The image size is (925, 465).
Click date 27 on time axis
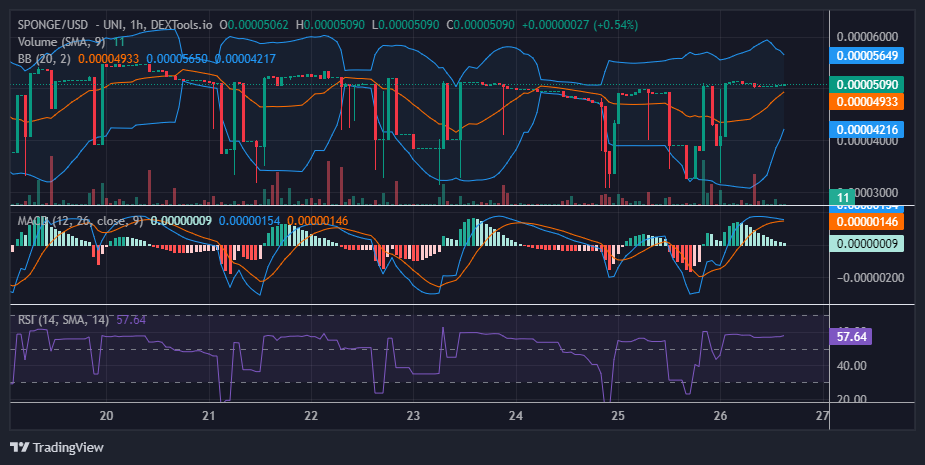click(x=822, y=415)
